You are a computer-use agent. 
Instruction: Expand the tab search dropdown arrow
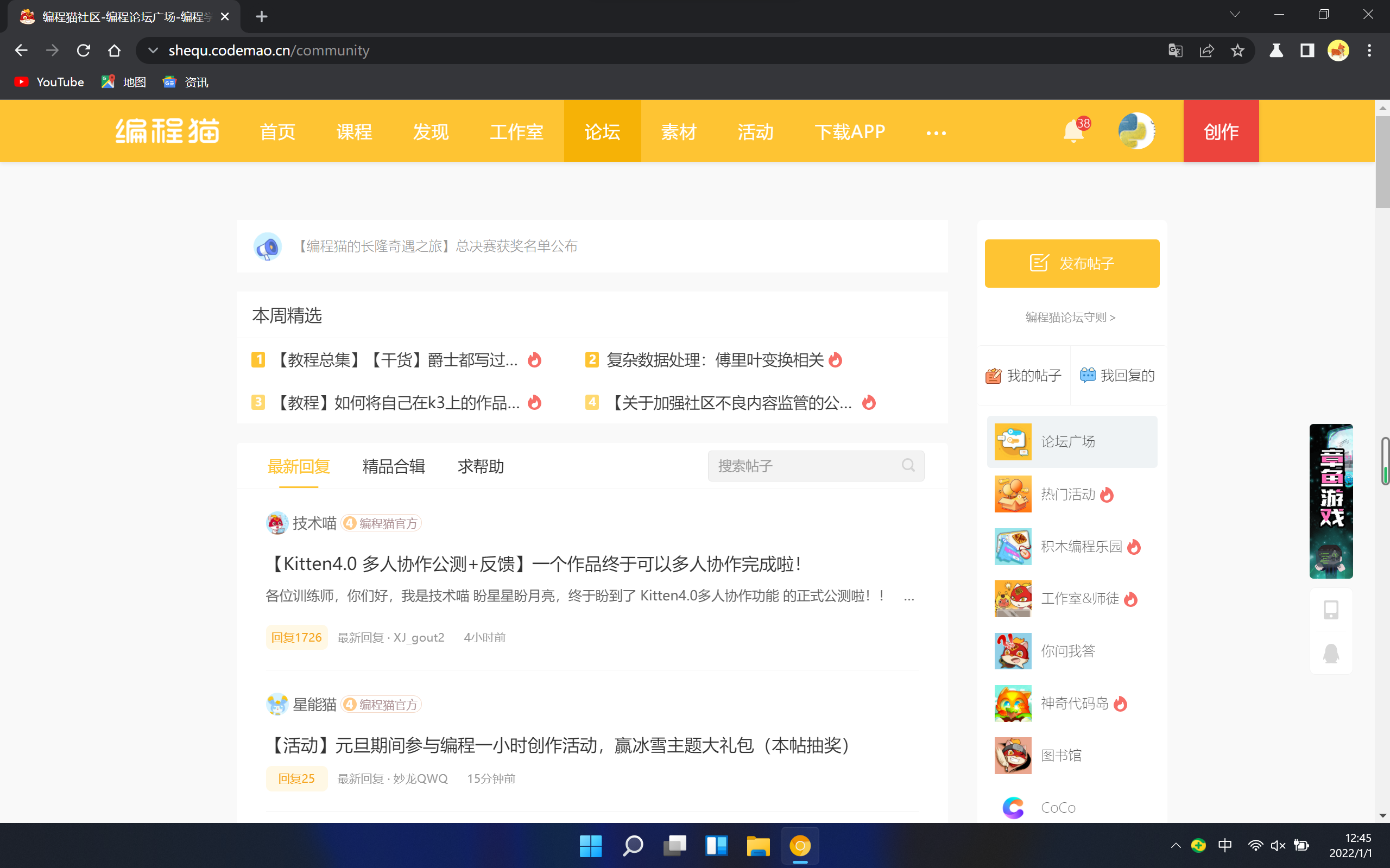(x=1235, y=15)
